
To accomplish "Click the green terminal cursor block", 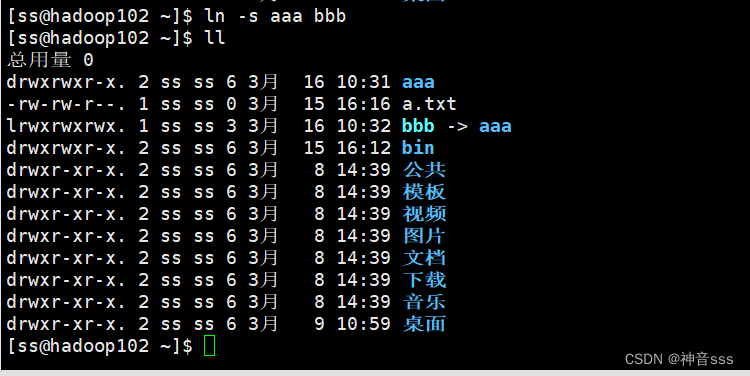I will pyautogui.click(x=210, y=346).
